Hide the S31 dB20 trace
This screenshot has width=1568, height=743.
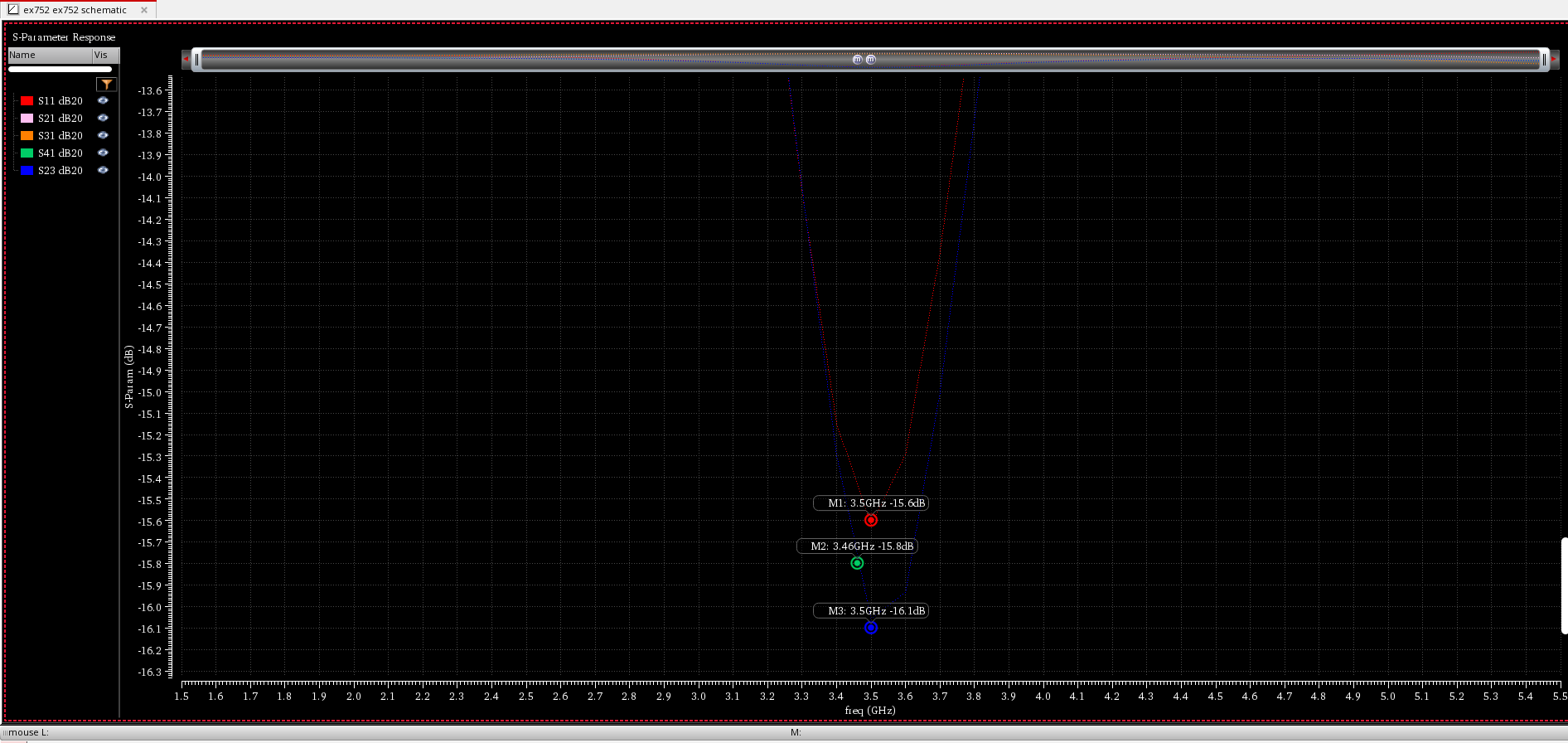pyautogui.click(x=103, y=135)
